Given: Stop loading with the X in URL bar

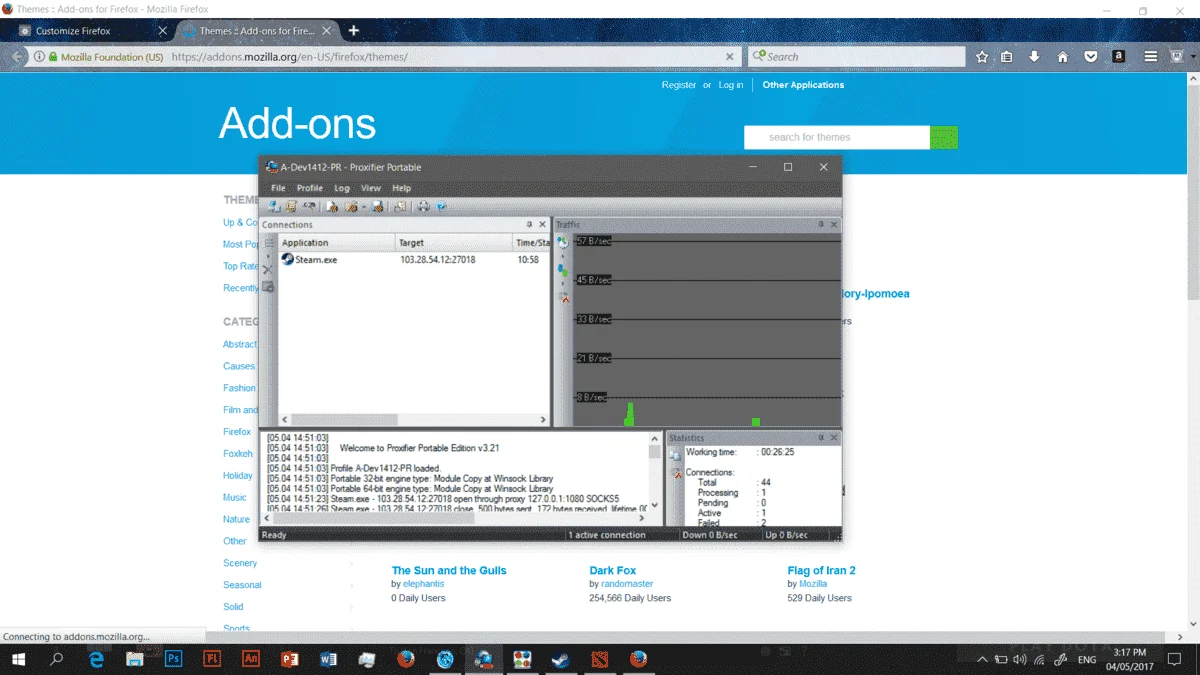Looking at the screenshot, I should pos(730,57).
